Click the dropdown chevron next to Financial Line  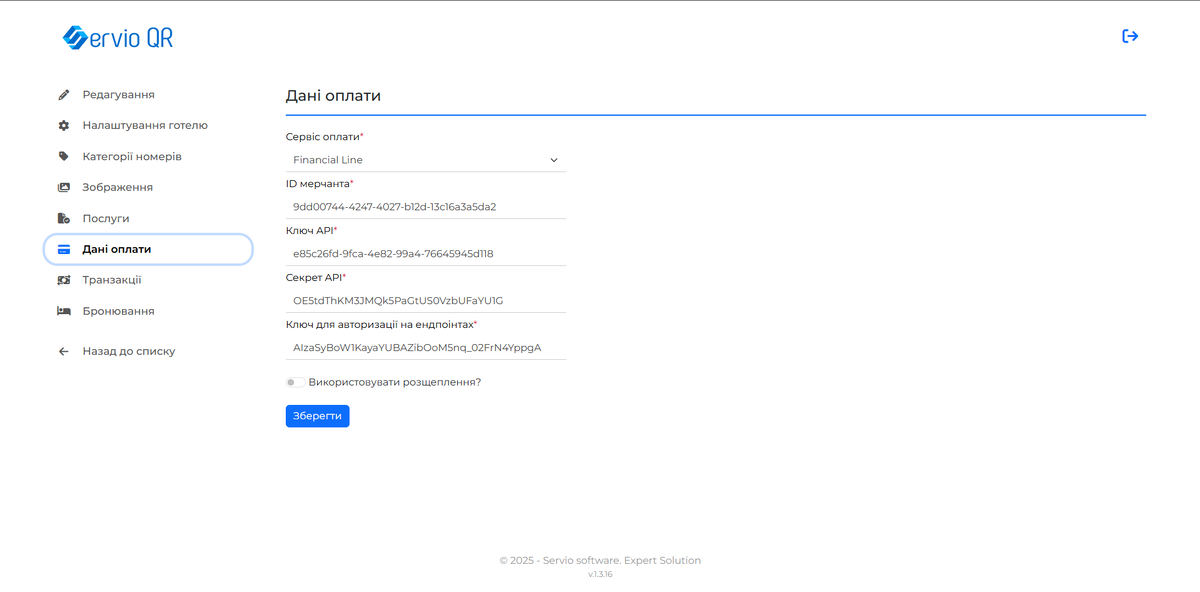(x=553, y=160)
